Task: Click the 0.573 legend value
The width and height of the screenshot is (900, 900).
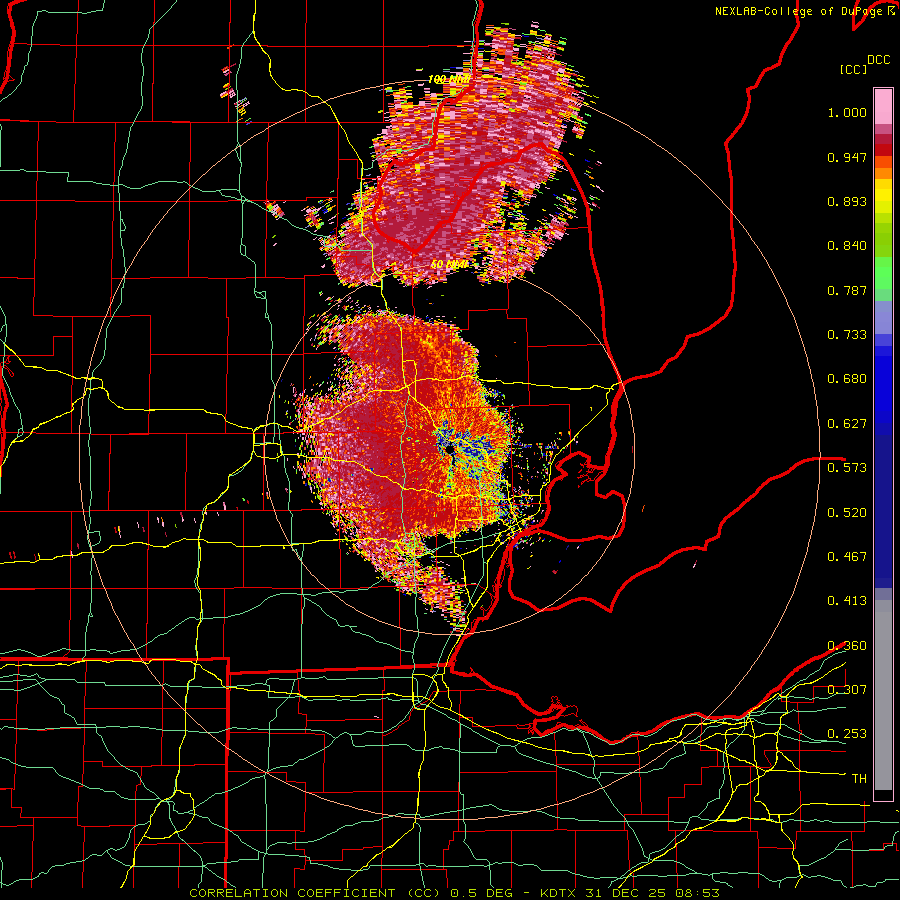Action: point(847,468)
